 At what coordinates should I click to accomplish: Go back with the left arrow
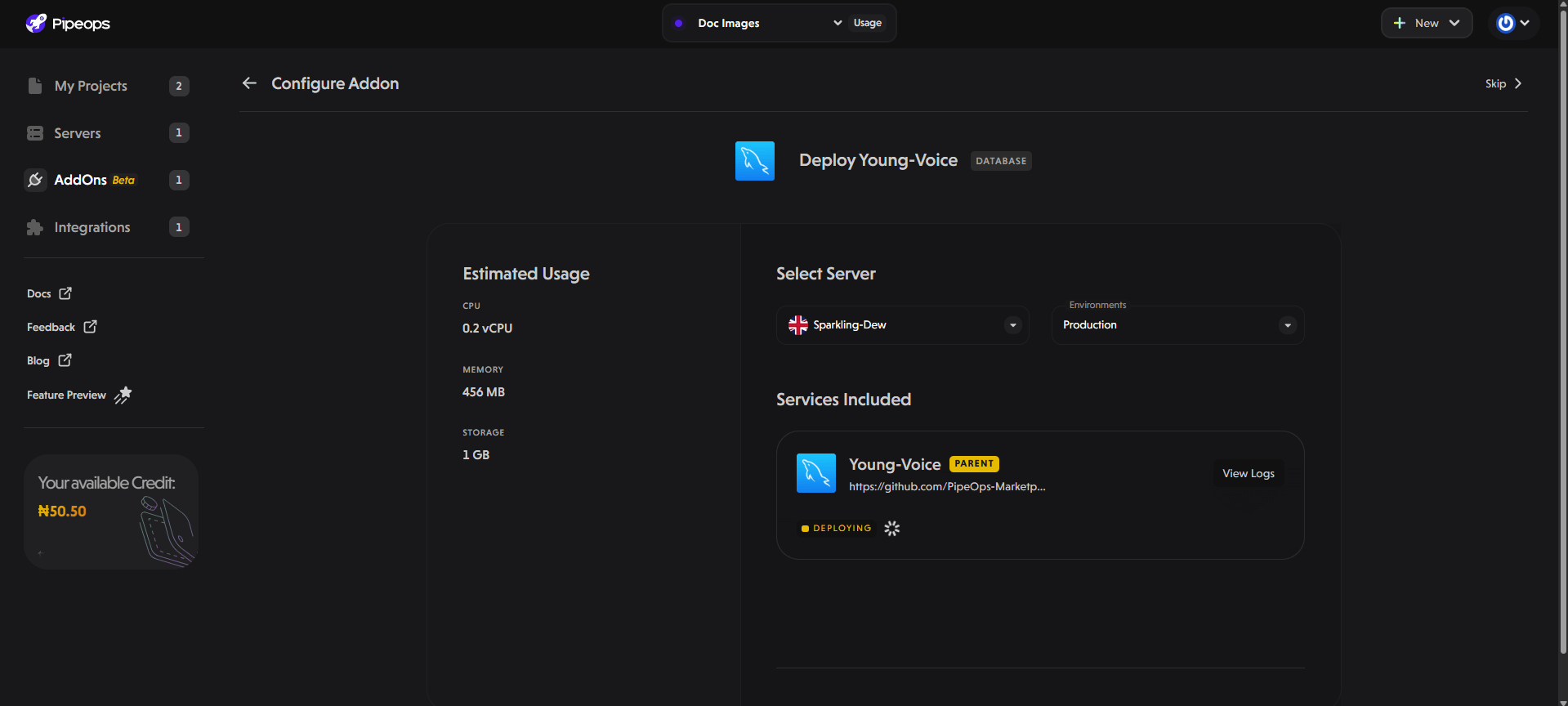(x=250, y=83)
